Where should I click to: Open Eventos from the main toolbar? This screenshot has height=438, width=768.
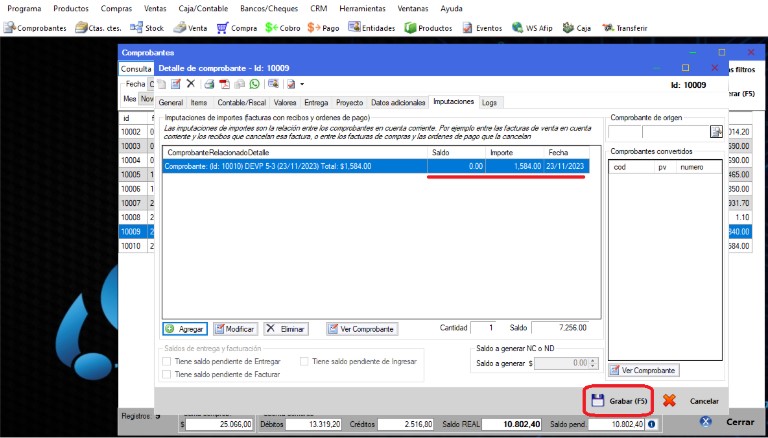pyautogui.click(x=482, y=28)
